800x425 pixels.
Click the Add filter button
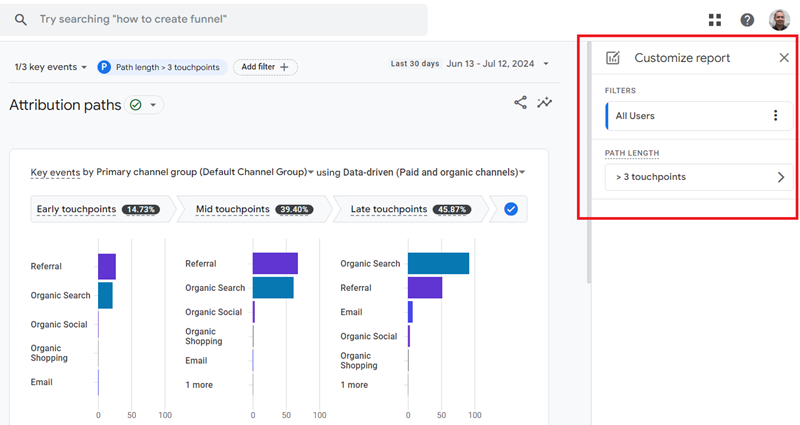(x=265, y=67)
